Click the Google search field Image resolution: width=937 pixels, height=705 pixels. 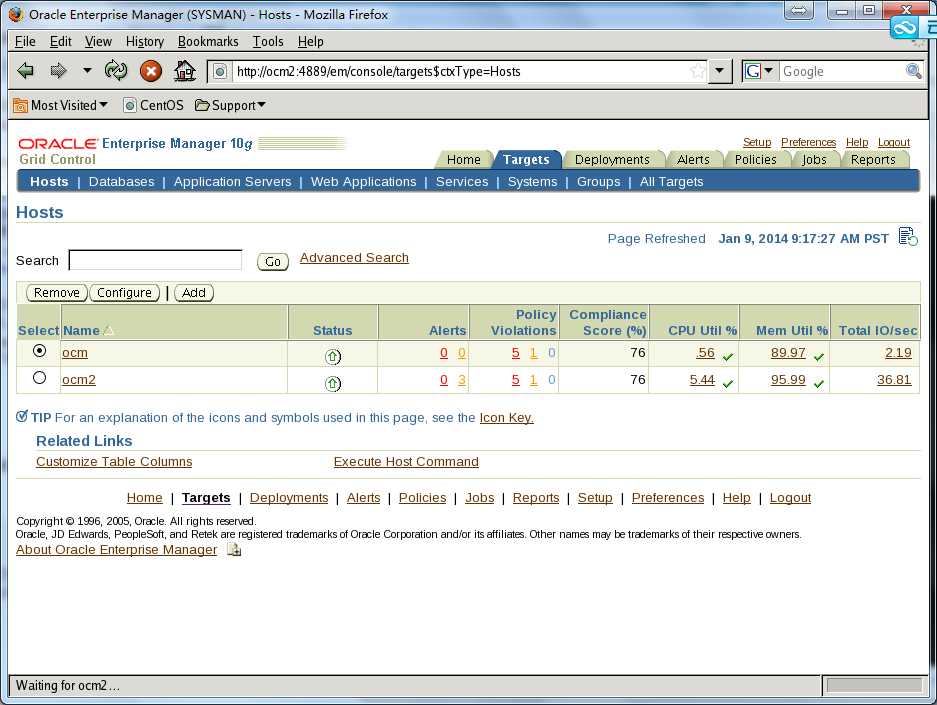(843, 72)
